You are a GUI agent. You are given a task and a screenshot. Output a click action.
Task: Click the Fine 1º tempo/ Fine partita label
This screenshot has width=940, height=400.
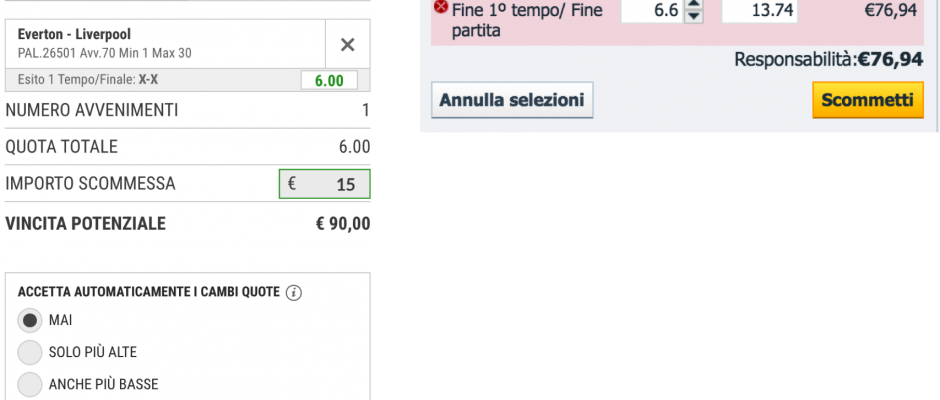(527, 20)
